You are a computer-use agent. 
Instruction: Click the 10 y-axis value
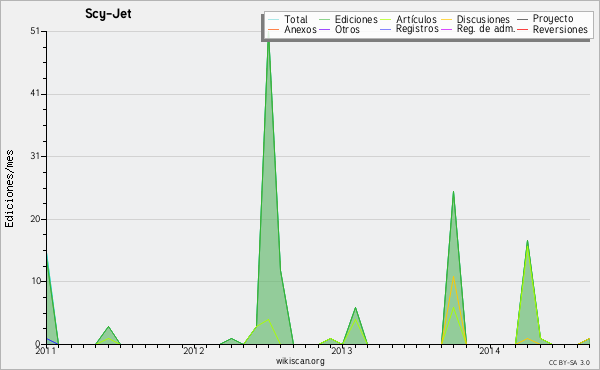36,281
